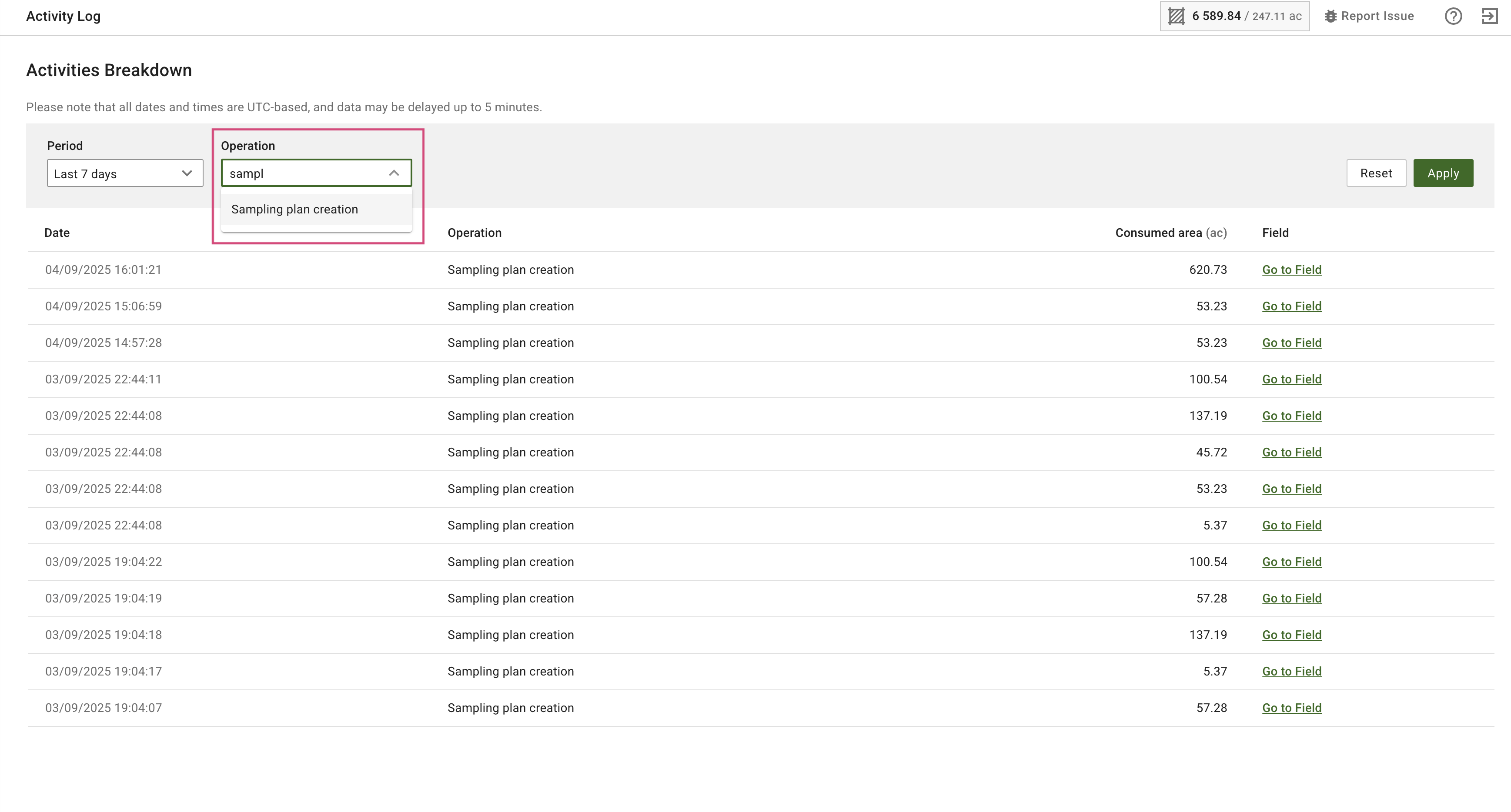Open Go to Field for the last row, 19:04:07
The width and height of the screenshot is (1511, 812).
(1291, 708)
